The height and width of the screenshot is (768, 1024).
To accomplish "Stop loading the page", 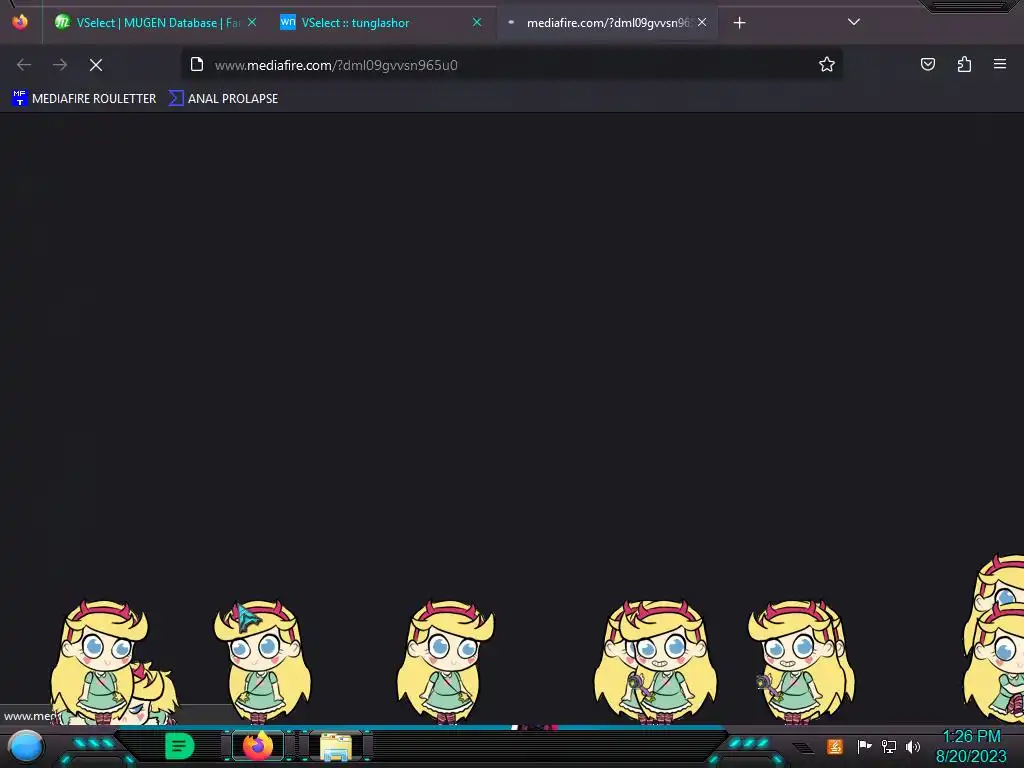I will point(96,65).
